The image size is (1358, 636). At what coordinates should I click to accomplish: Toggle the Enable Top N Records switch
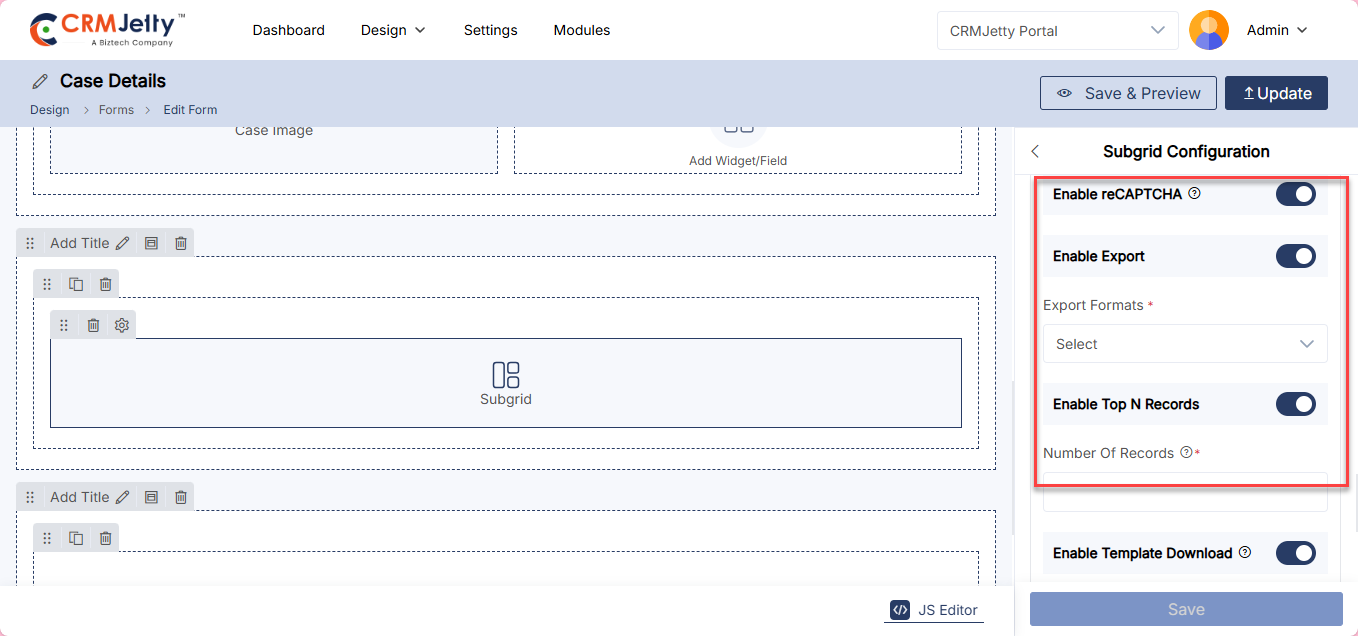[x=1295, y=404]
